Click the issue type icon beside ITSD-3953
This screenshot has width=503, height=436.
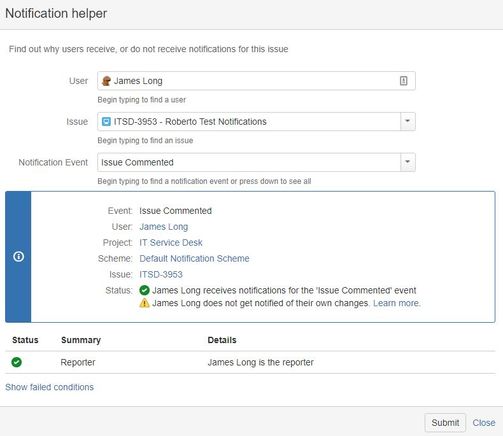pos(106,122)
